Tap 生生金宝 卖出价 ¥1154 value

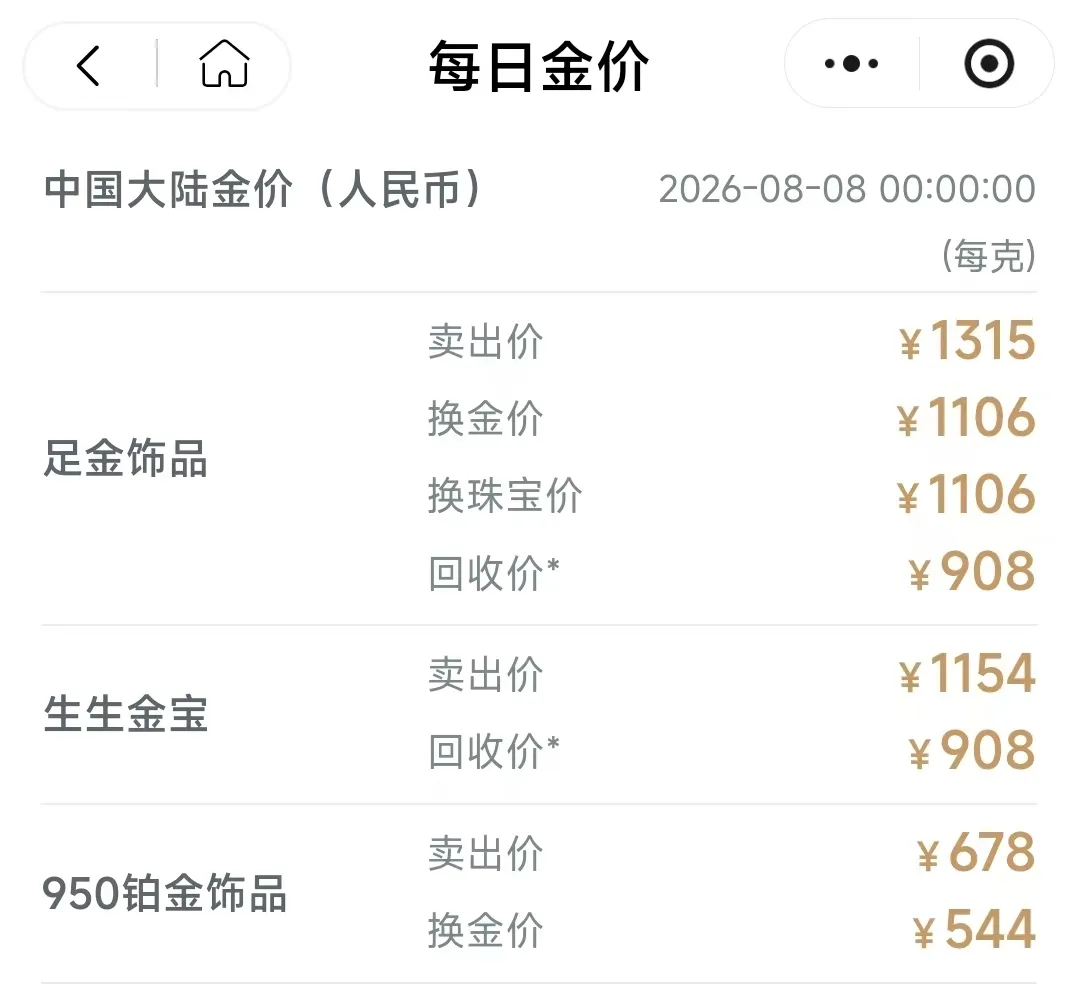click(x=967, y=674)
